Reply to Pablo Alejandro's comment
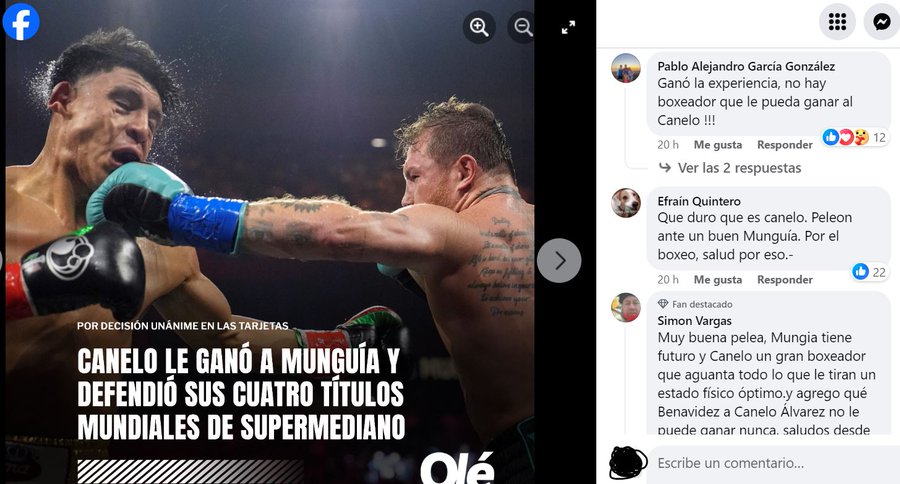 (785, 145)
